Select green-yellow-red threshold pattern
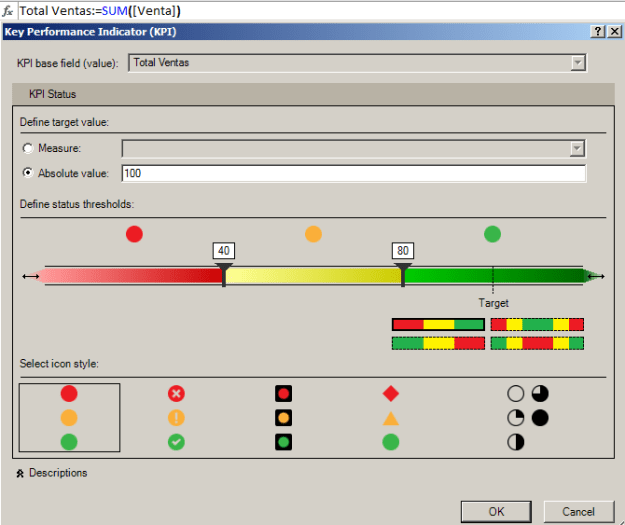Viewport: 625px width, 525px height. [x=438, y=343]
